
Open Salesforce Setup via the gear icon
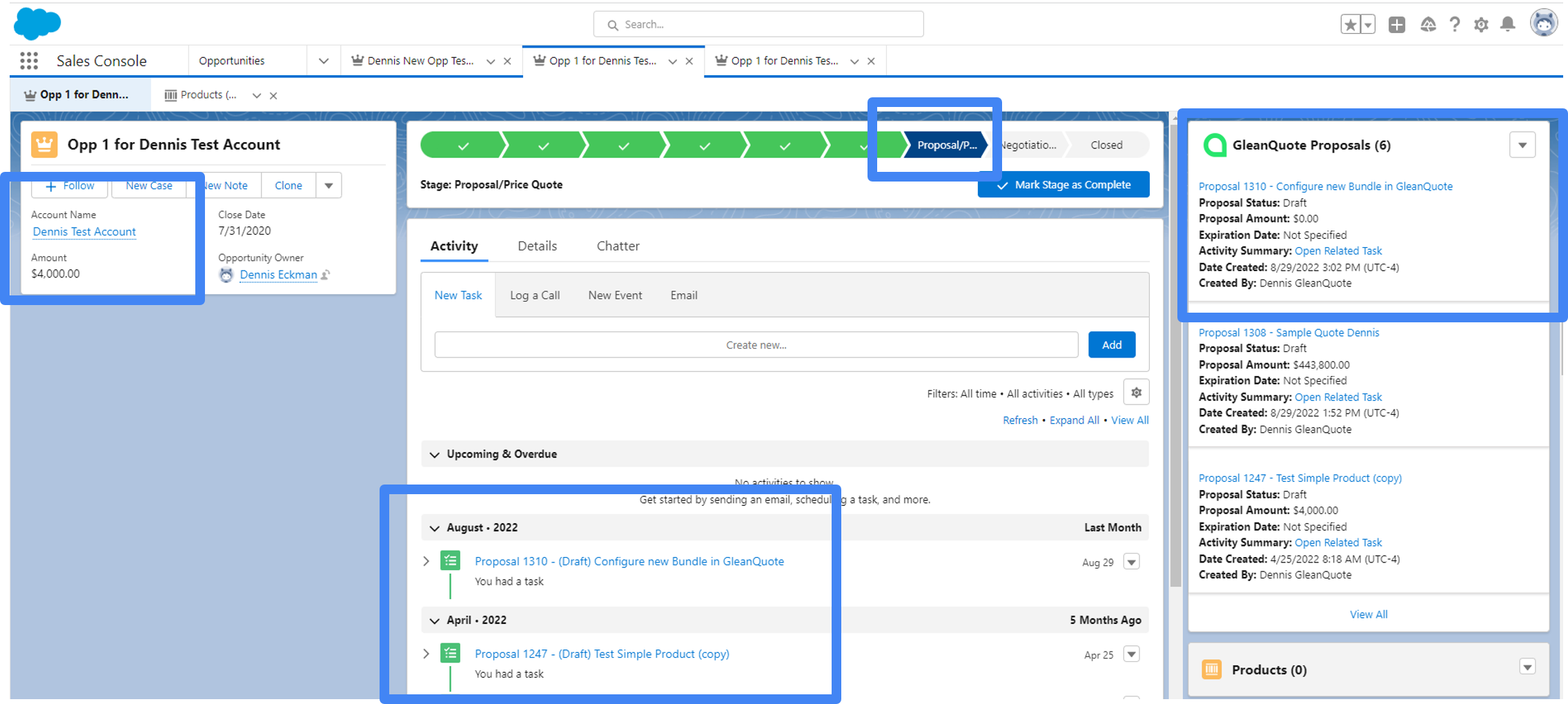tap(1481, 24)
